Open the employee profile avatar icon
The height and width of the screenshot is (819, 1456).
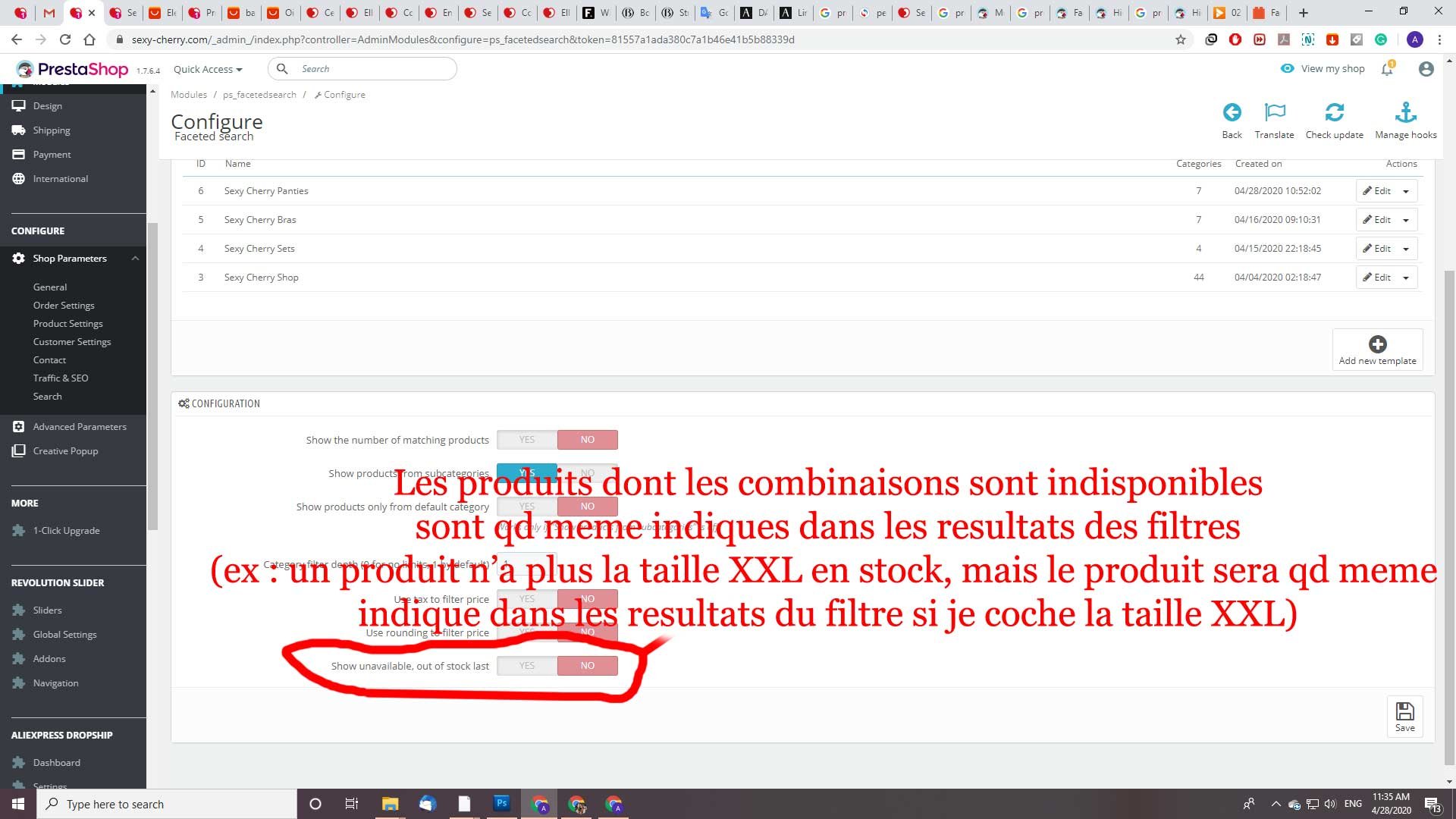tap(1426, 69)
